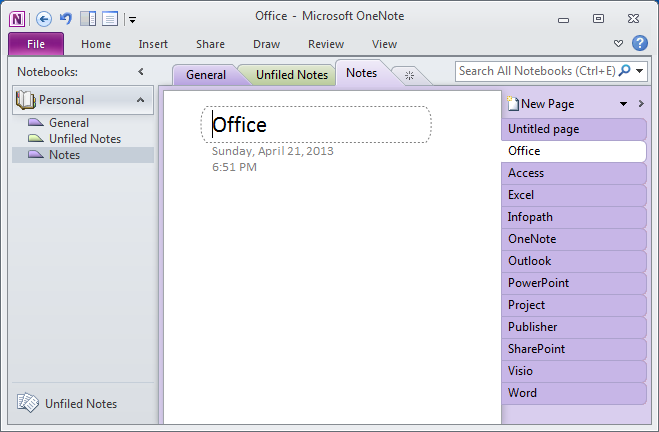This screenshot has height=432, width=659.
Task: Click the General section purple tab icon
Action: [x=36, y=122]
